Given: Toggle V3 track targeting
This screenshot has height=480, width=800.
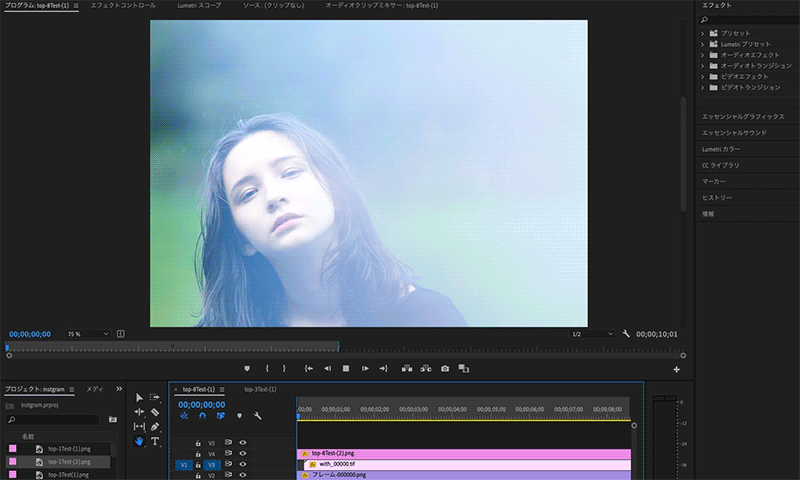Looking at the screenshot, I should (211, 465).
